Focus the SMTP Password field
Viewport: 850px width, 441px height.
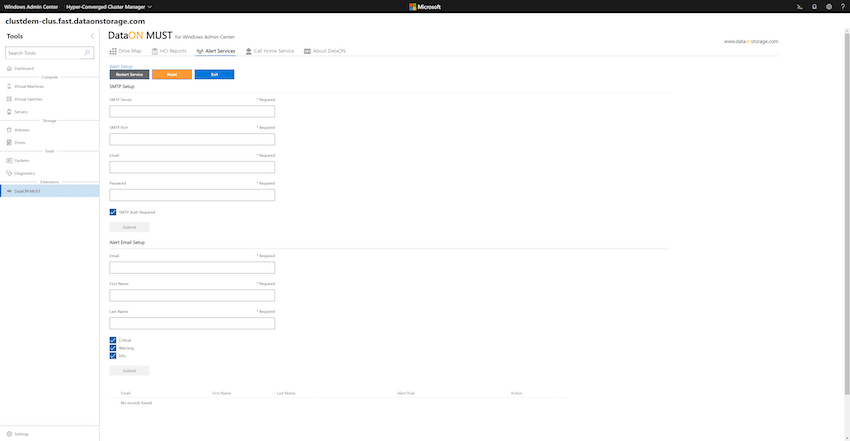click(x=192, y=195)
